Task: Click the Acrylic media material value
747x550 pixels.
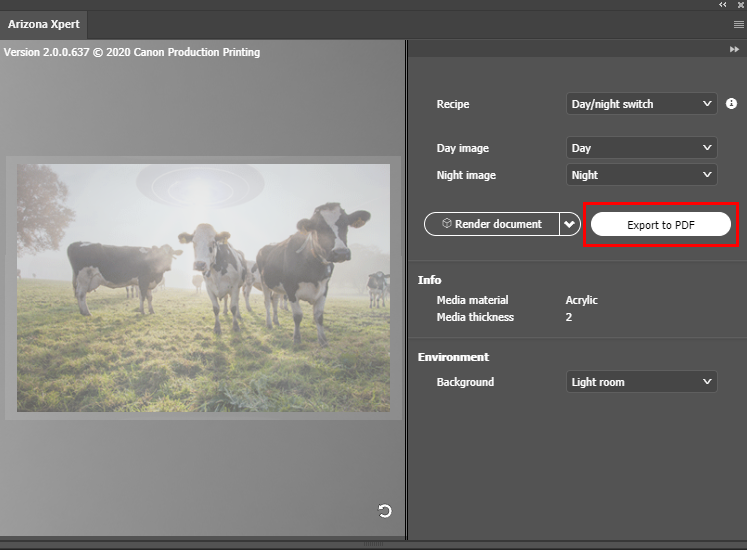Action: tap(581, 300)
